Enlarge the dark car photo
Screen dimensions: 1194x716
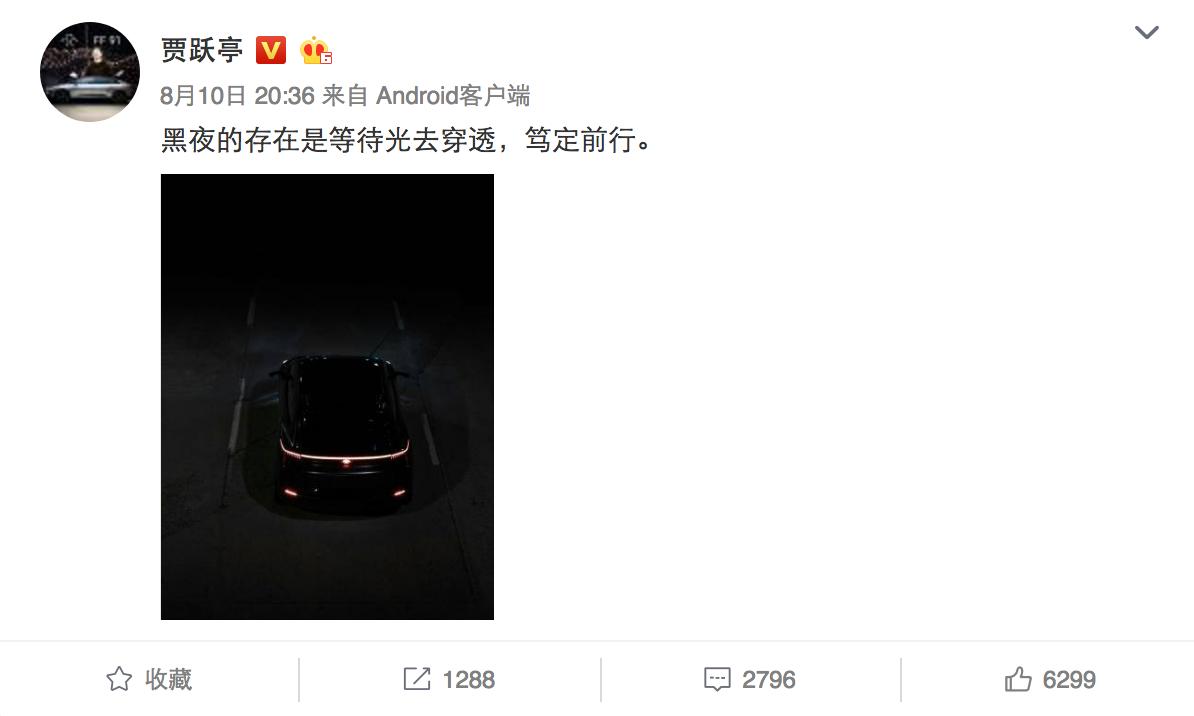coord(327,397)
